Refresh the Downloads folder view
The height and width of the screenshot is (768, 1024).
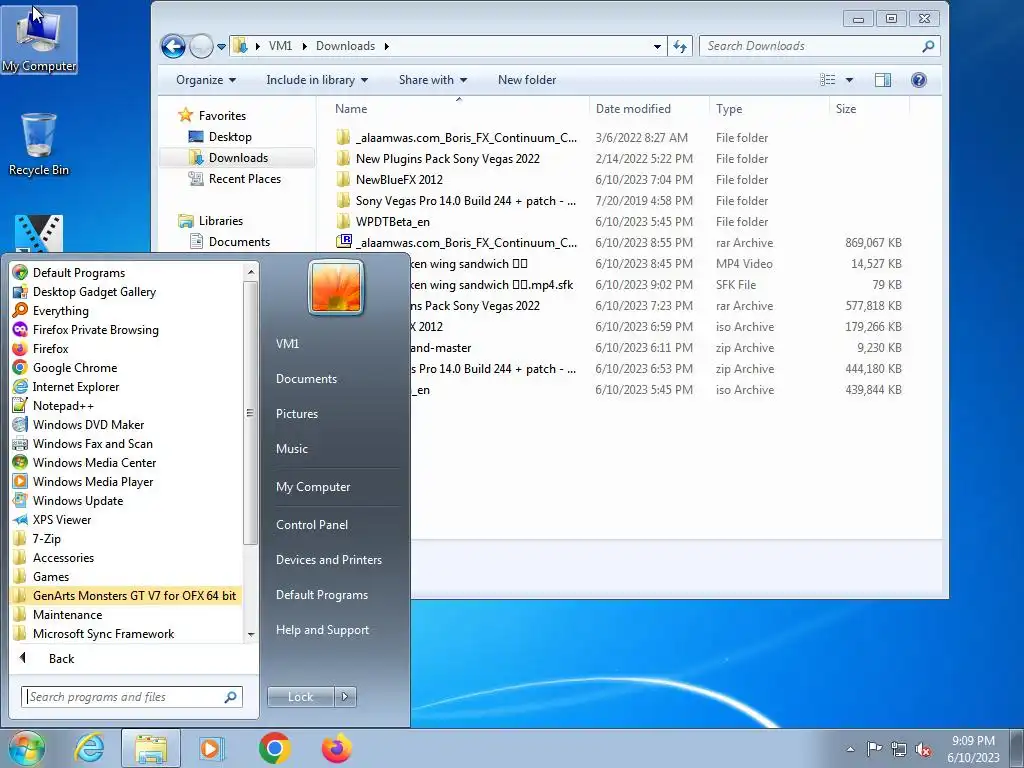tap(680, 46)
